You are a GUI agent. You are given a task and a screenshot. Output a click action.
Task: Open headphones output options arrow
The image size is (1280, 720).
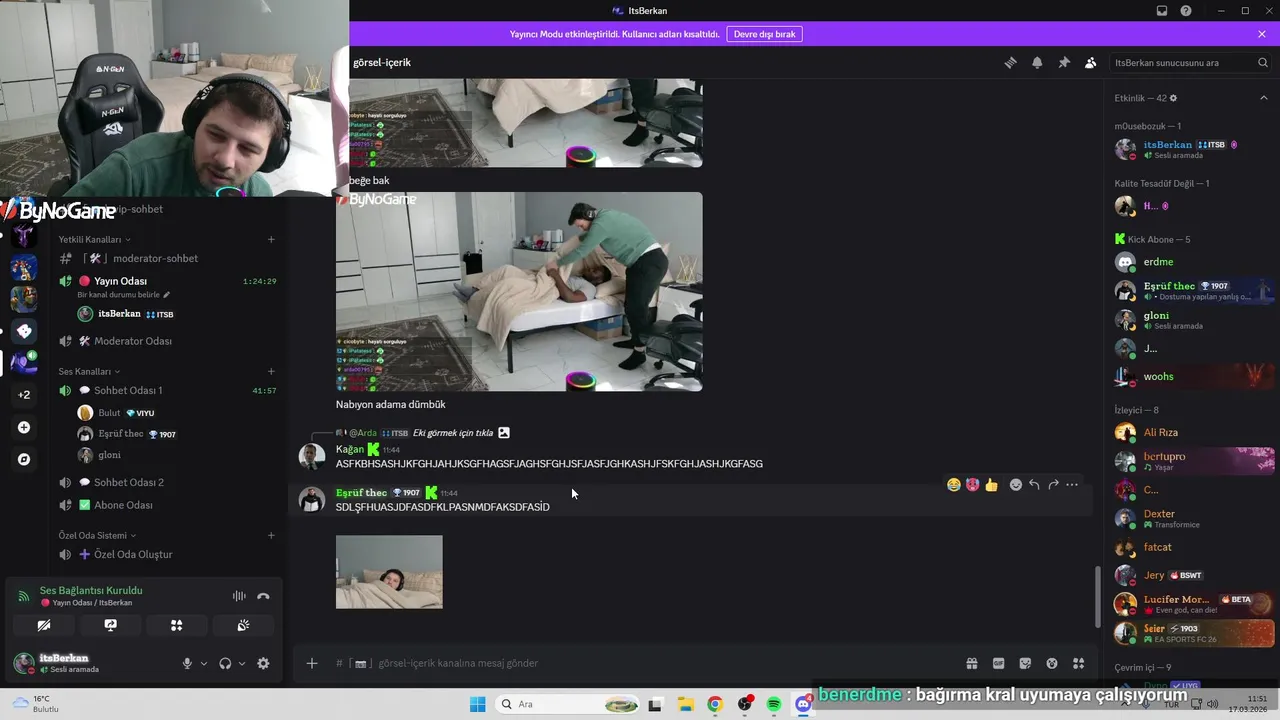tap(241, 663)
